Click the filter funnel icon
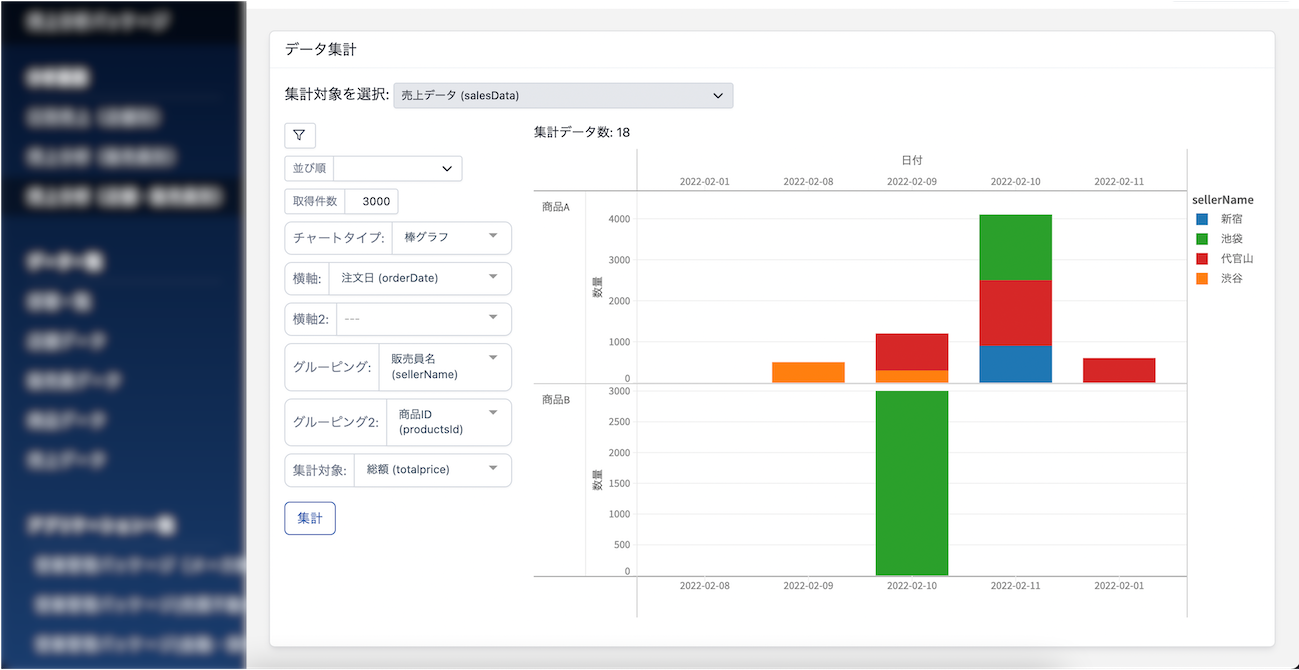1299x670 pixels. point(300,135)
